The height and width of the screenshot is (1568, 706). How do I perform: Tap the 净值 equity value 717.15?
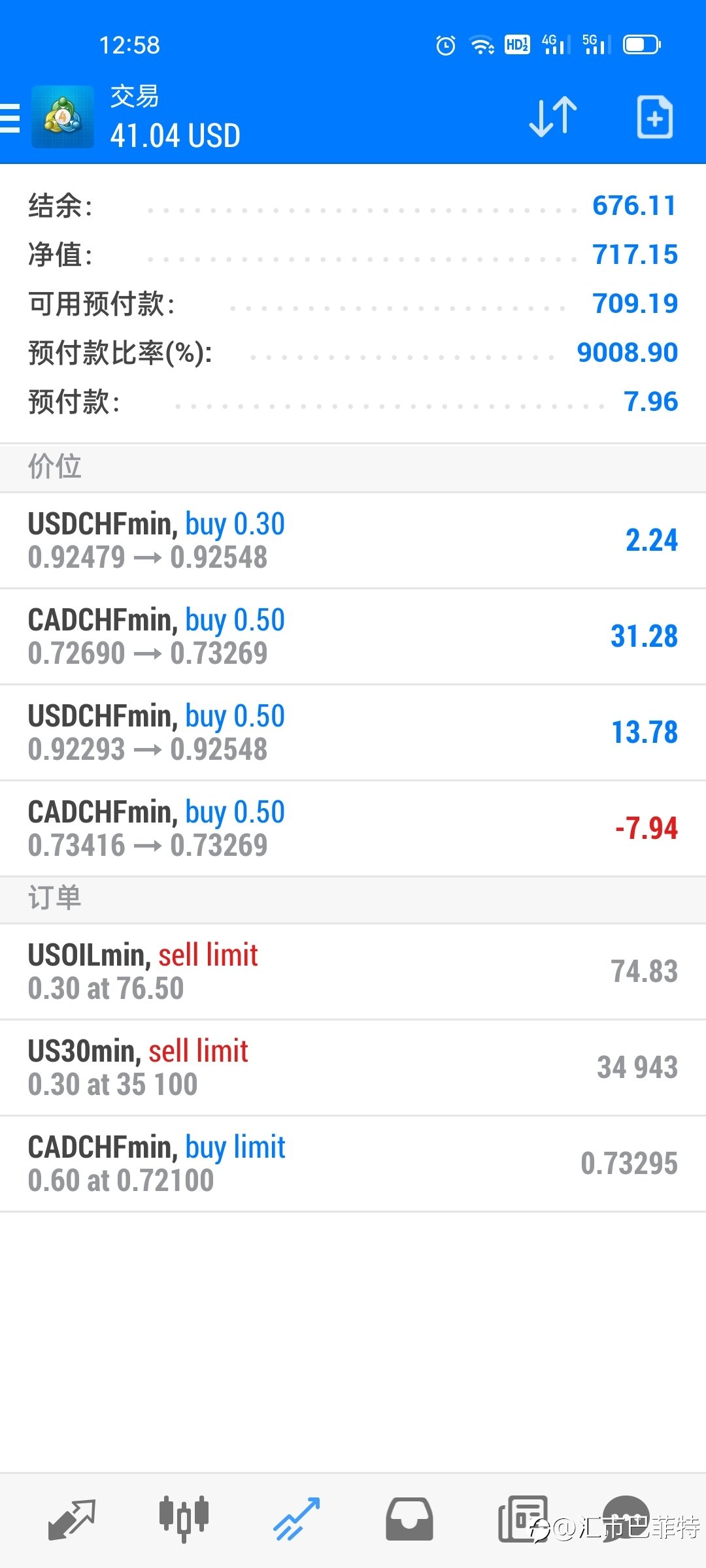(635, 255)
